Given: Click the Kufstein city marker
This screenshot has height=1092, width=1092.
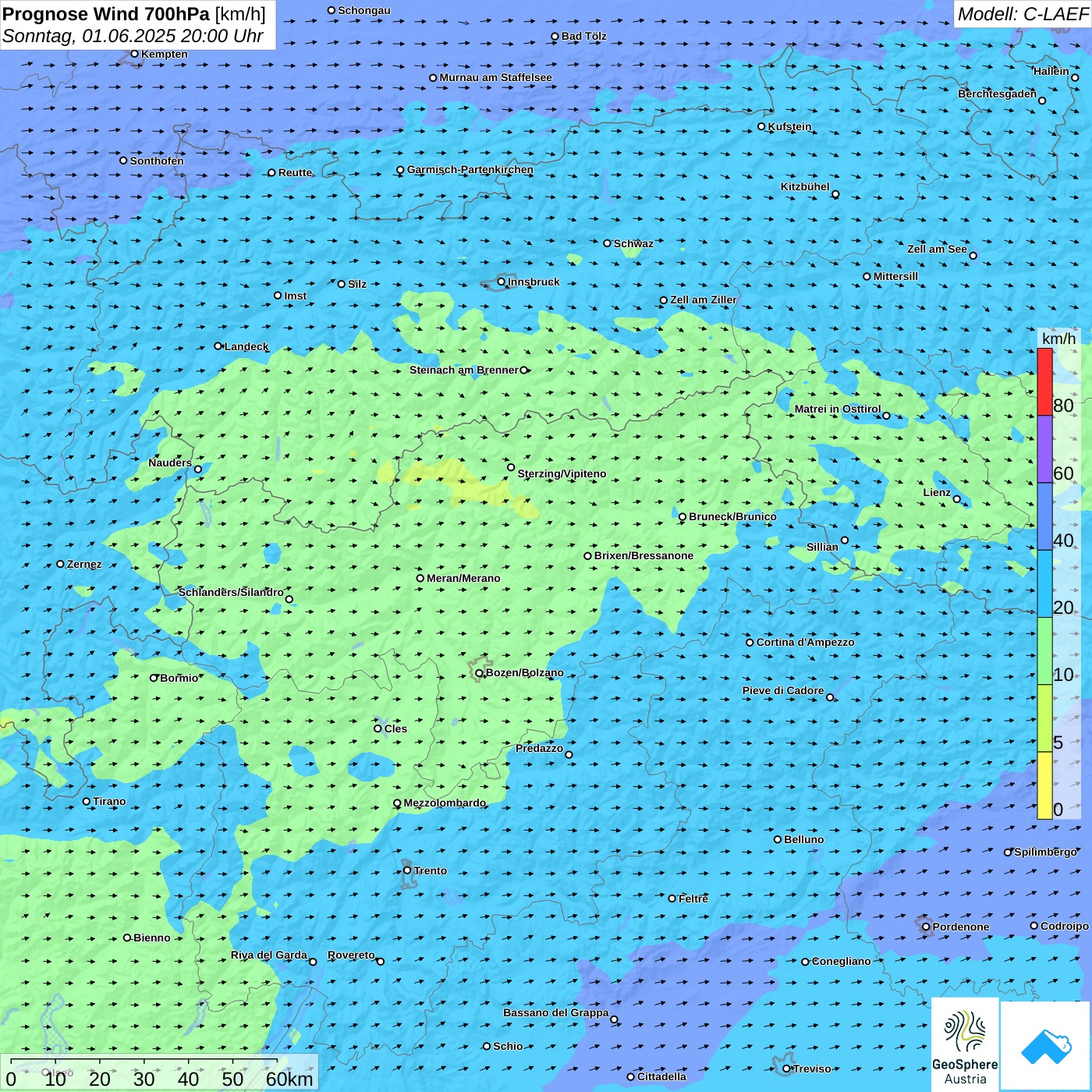Looking at the screenshot, I should point(761,126).
